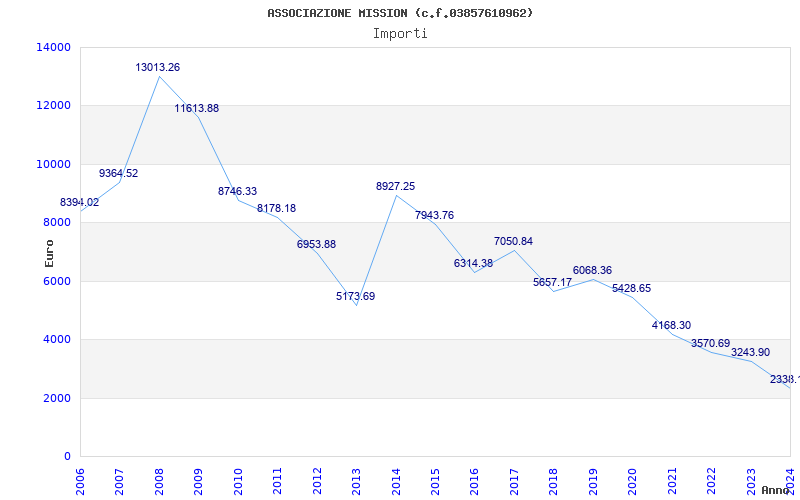
Task: Click x-axis year 2012
Action: pos(317,481)
